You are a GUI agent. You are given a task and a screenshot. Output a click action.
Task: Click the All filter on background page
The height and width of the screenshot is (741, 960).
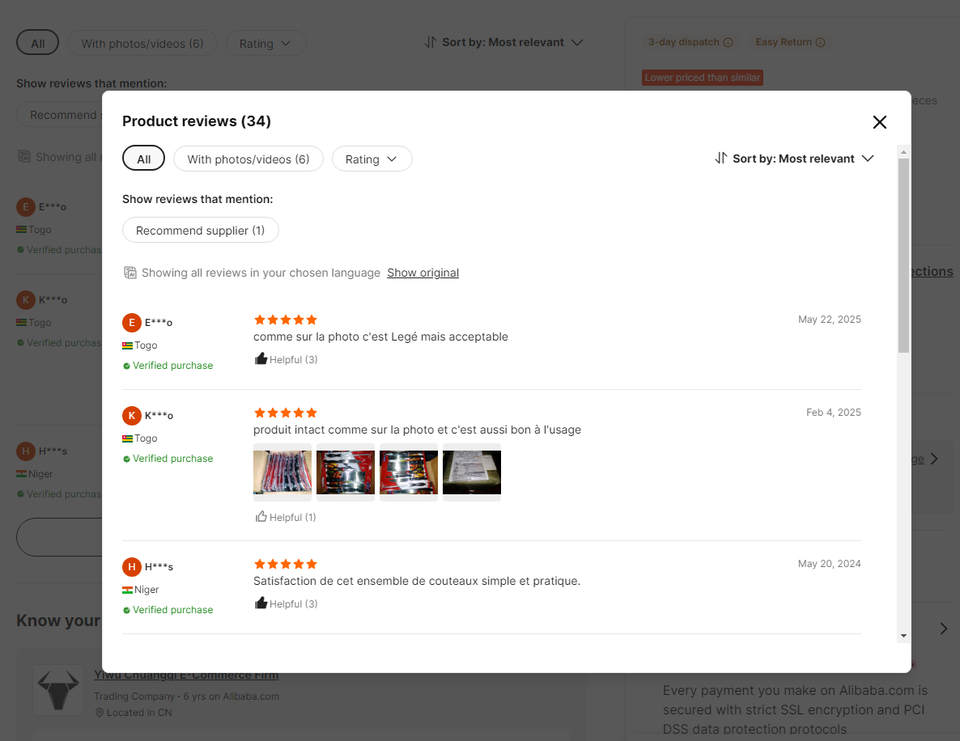click(38, 43)
